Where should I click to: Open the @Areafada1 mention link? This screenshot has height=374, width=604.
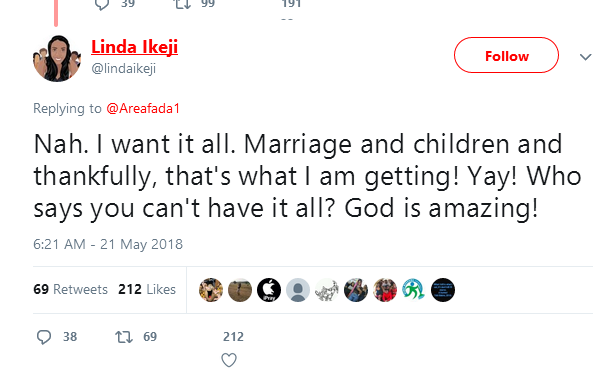[x=143, y=109]
